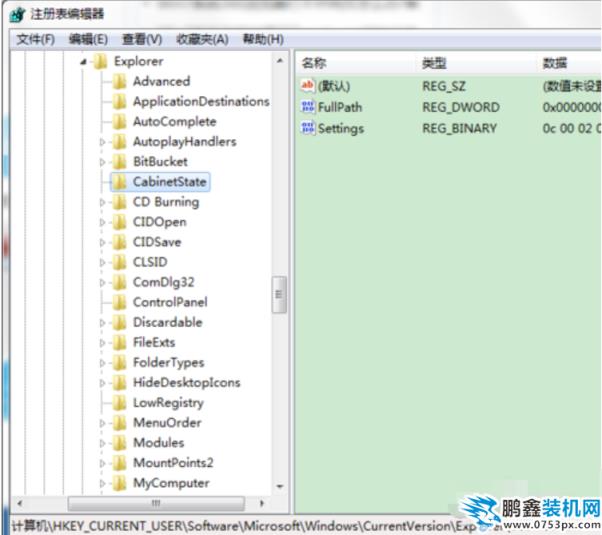Click the Discardable folder icon
Image resolution: width=602 pixels, height=535 pixels.
(x=120, y=322)
